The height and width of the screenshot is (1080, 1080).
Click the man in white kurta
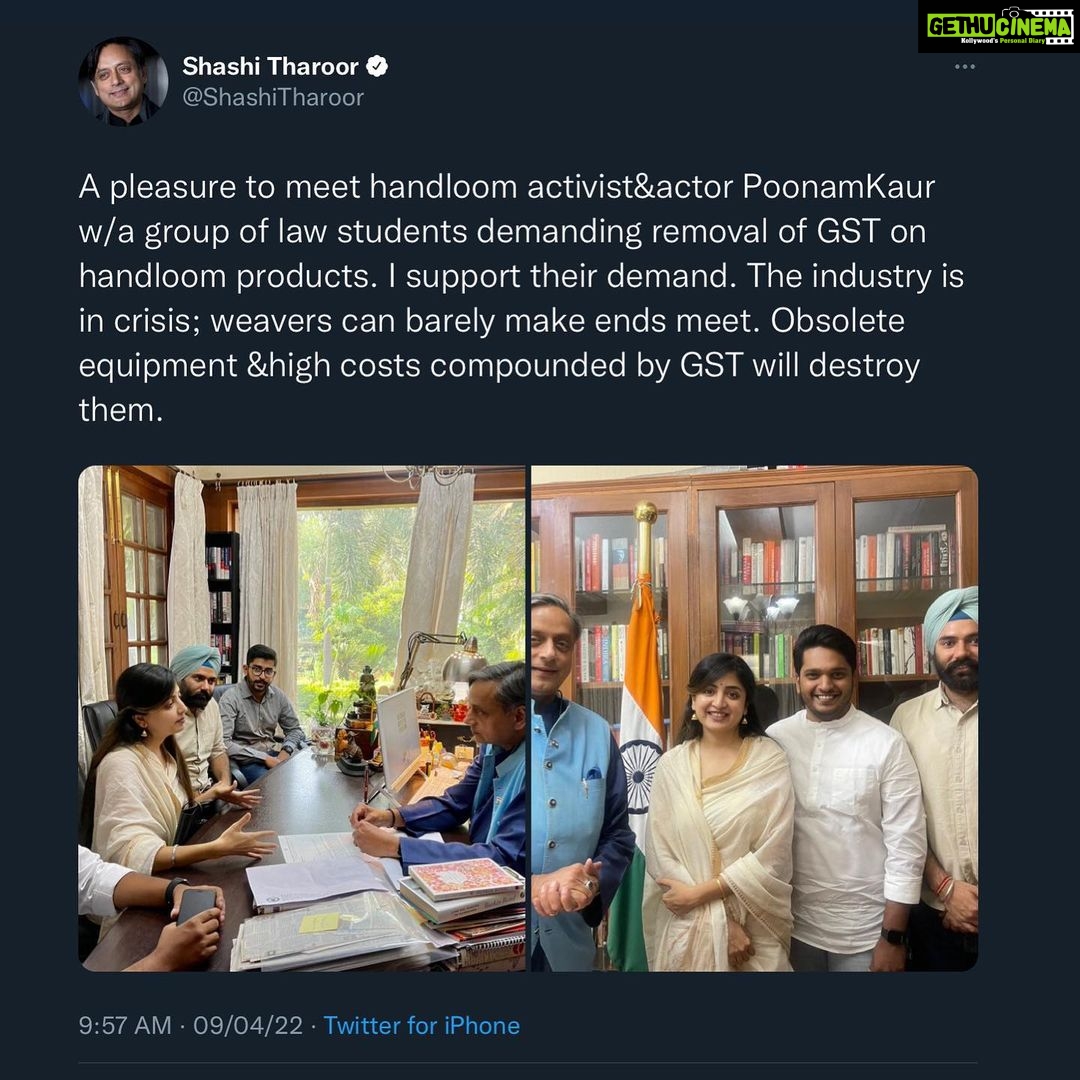tap(846, 798)
